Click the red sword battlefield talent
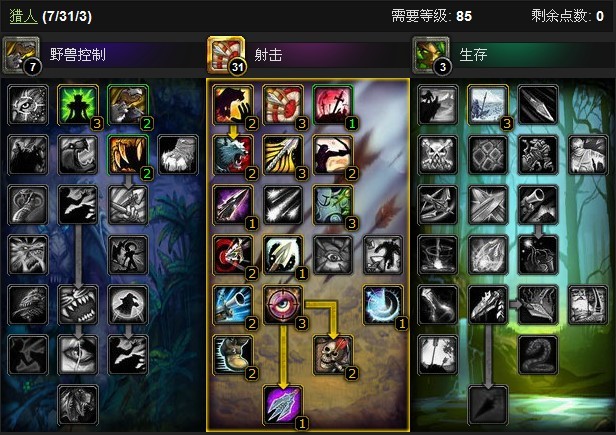This screenshot has height=435, width=616. click(x=333, y=105)
